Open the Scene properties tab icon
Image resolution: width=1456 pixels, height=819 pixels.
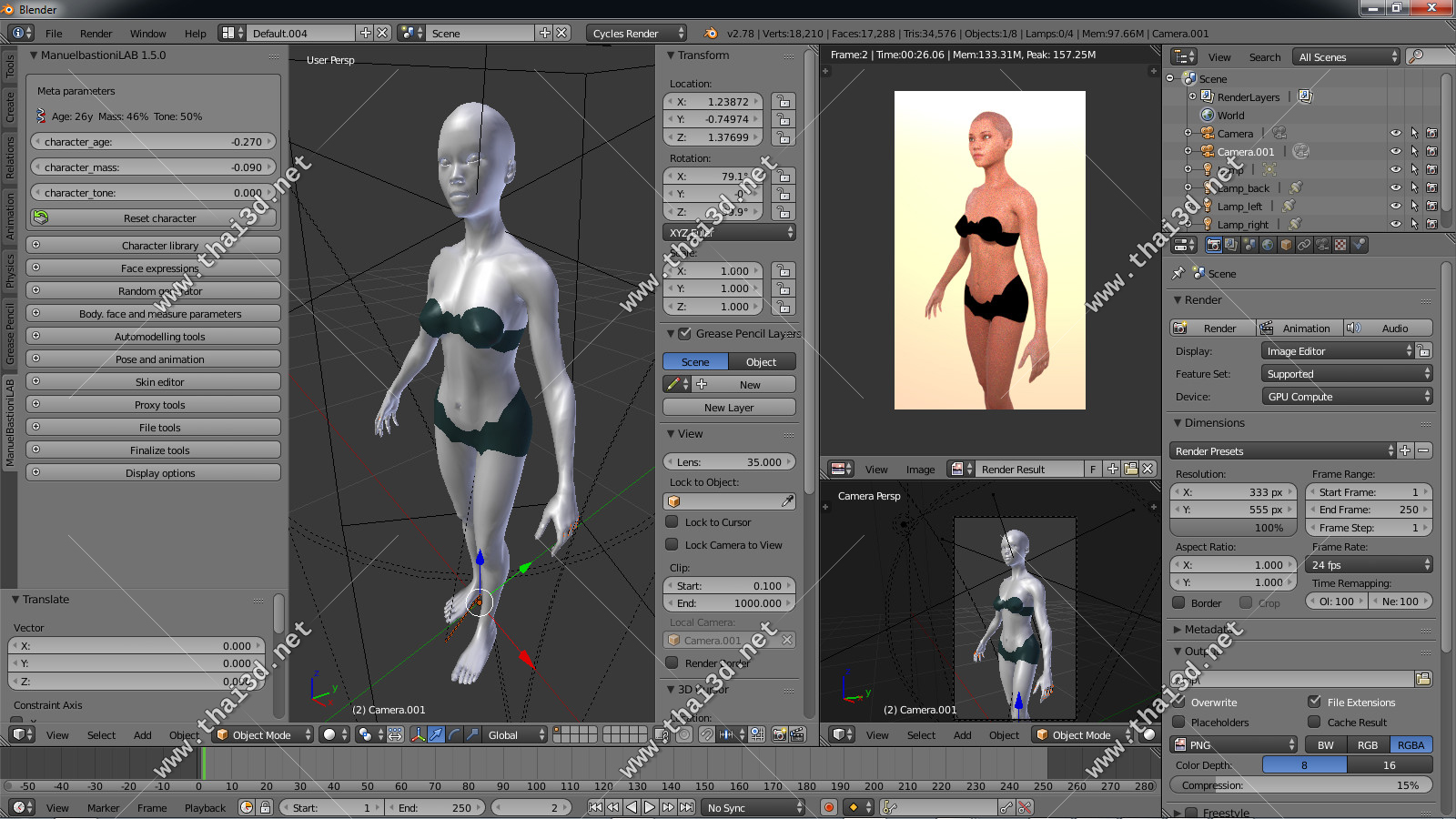[1249, 245]
